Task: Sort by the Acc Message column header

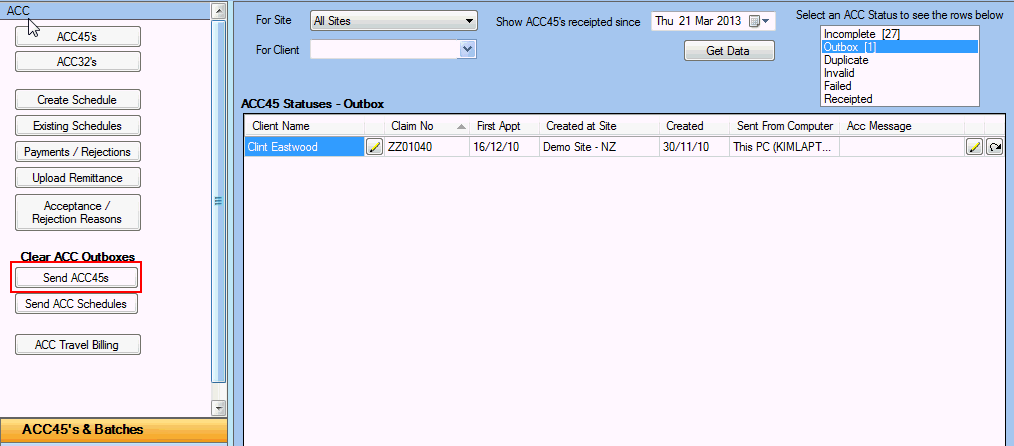Action: tap(902, 126)
